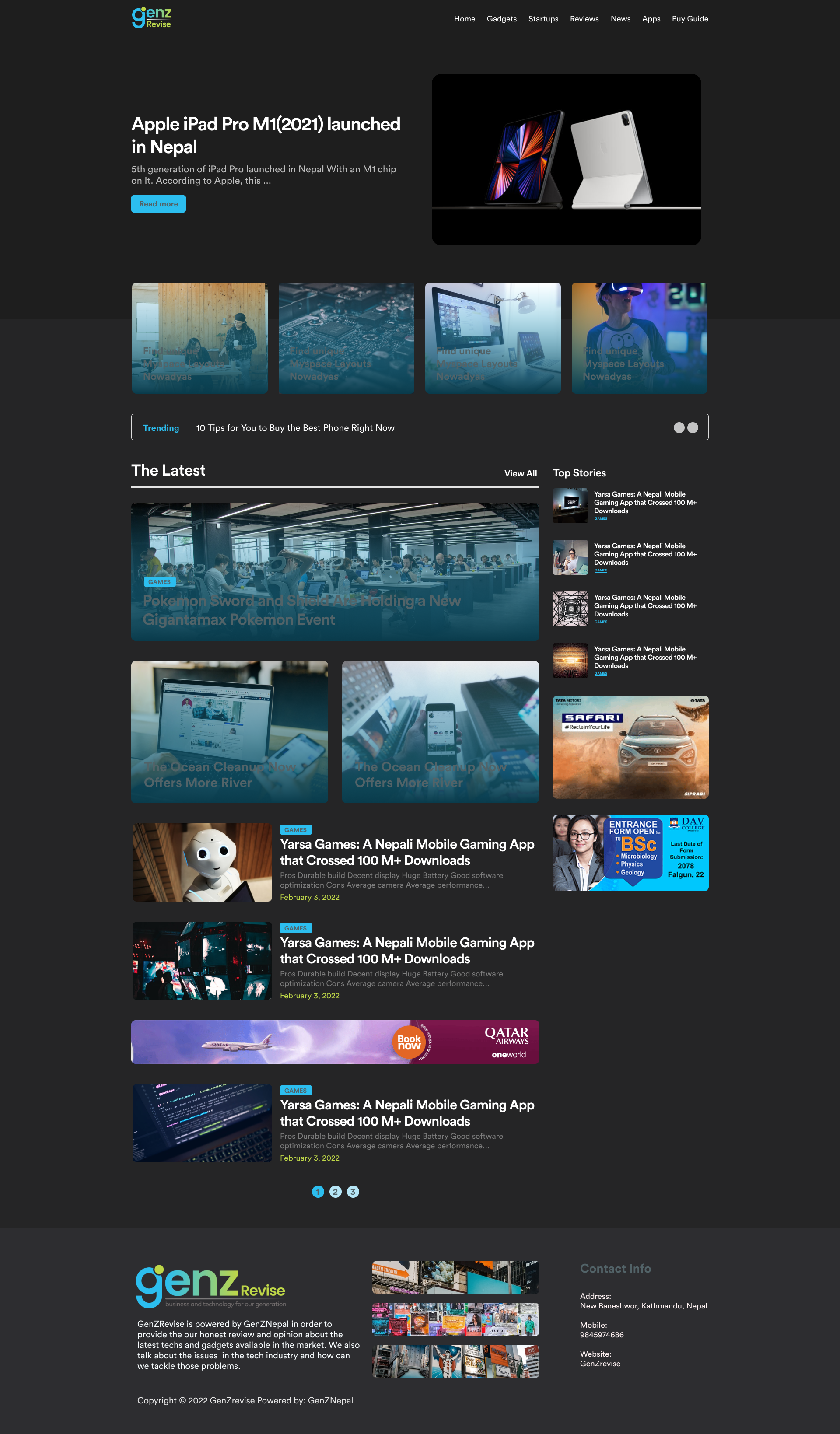Open the iPad Pro hero image
The width and height of the screenshot is (840, 1434).
(566, 159)
